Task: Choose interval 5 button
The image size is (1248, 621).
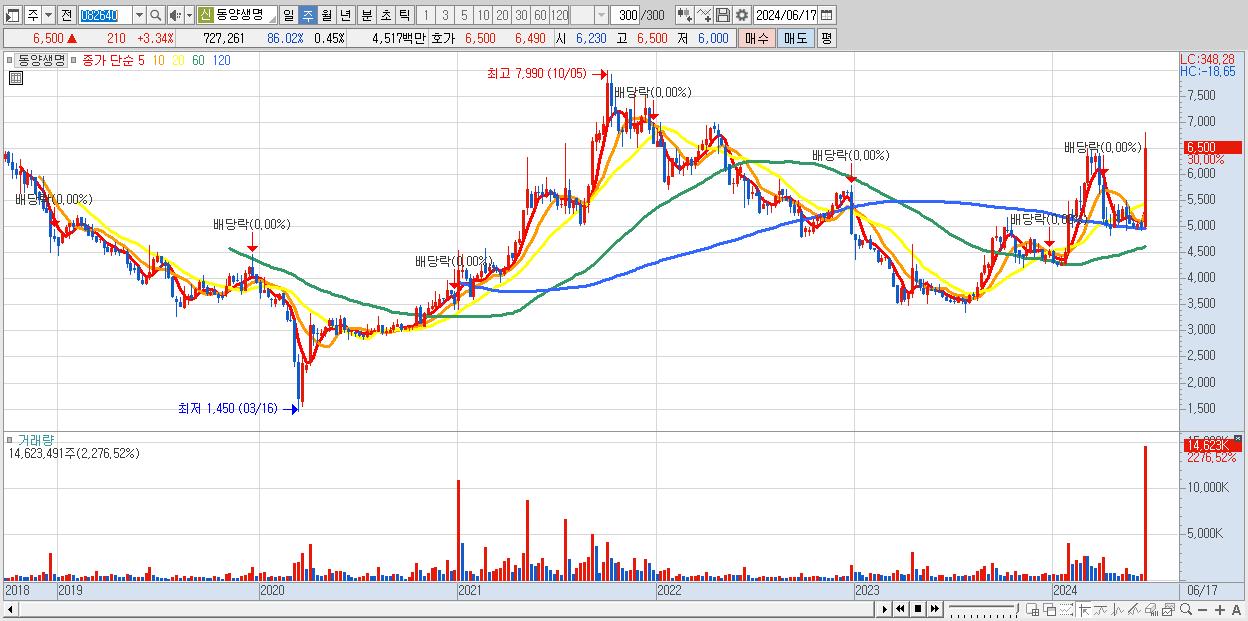Action: [x=464, y=15]
